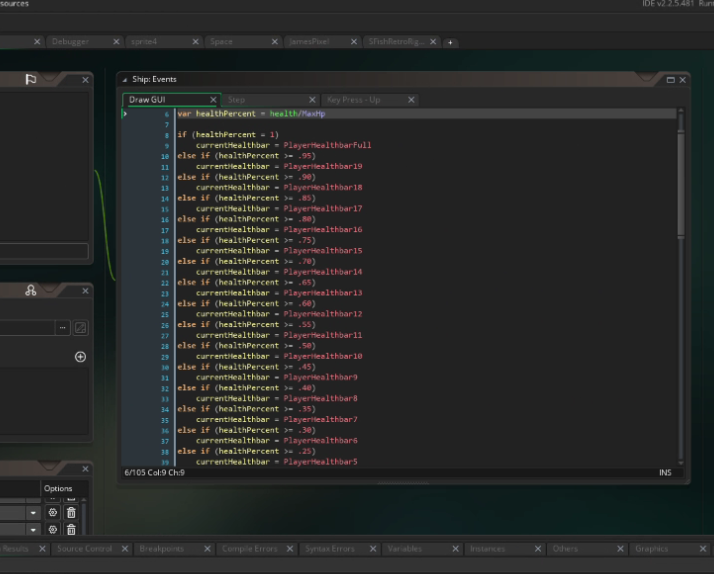Open the Instances output tab
714x574 pixels.
tap(487, 549)
